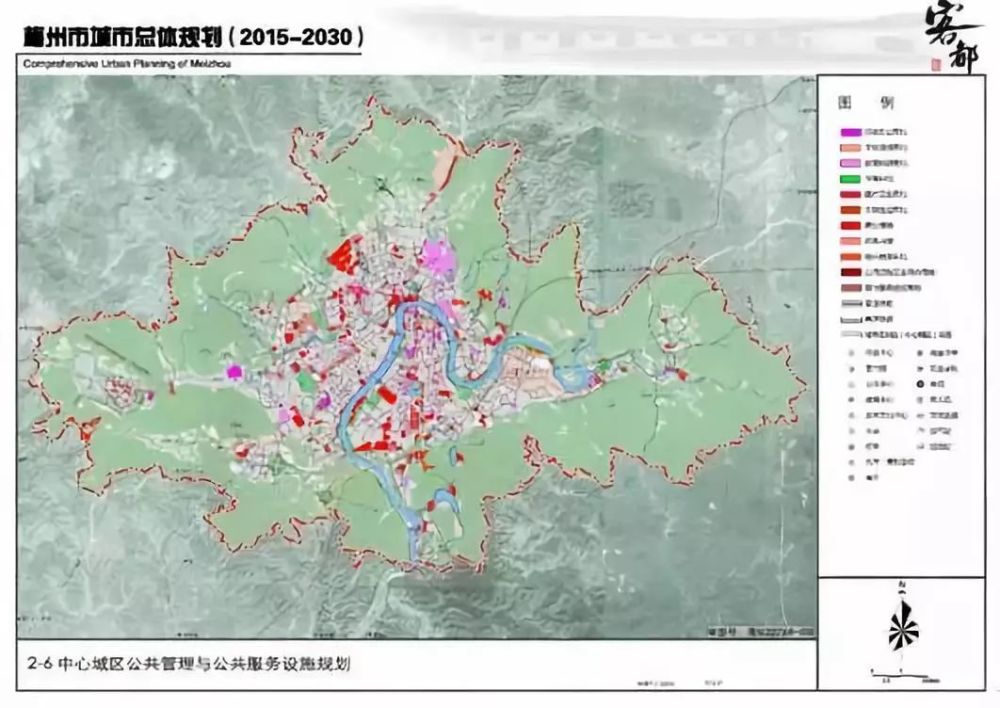This screenshot has height=708, width=1000.
Task: Click the scale bar under the compass
Action: pyautogui.click(x=904, y=675)
